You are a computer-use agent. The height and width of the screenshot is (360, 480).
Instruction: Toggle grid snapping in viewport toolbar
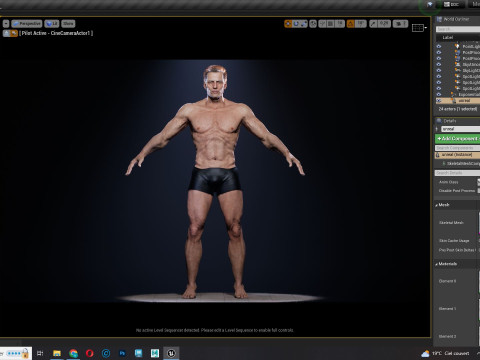(x=331, y=24)
